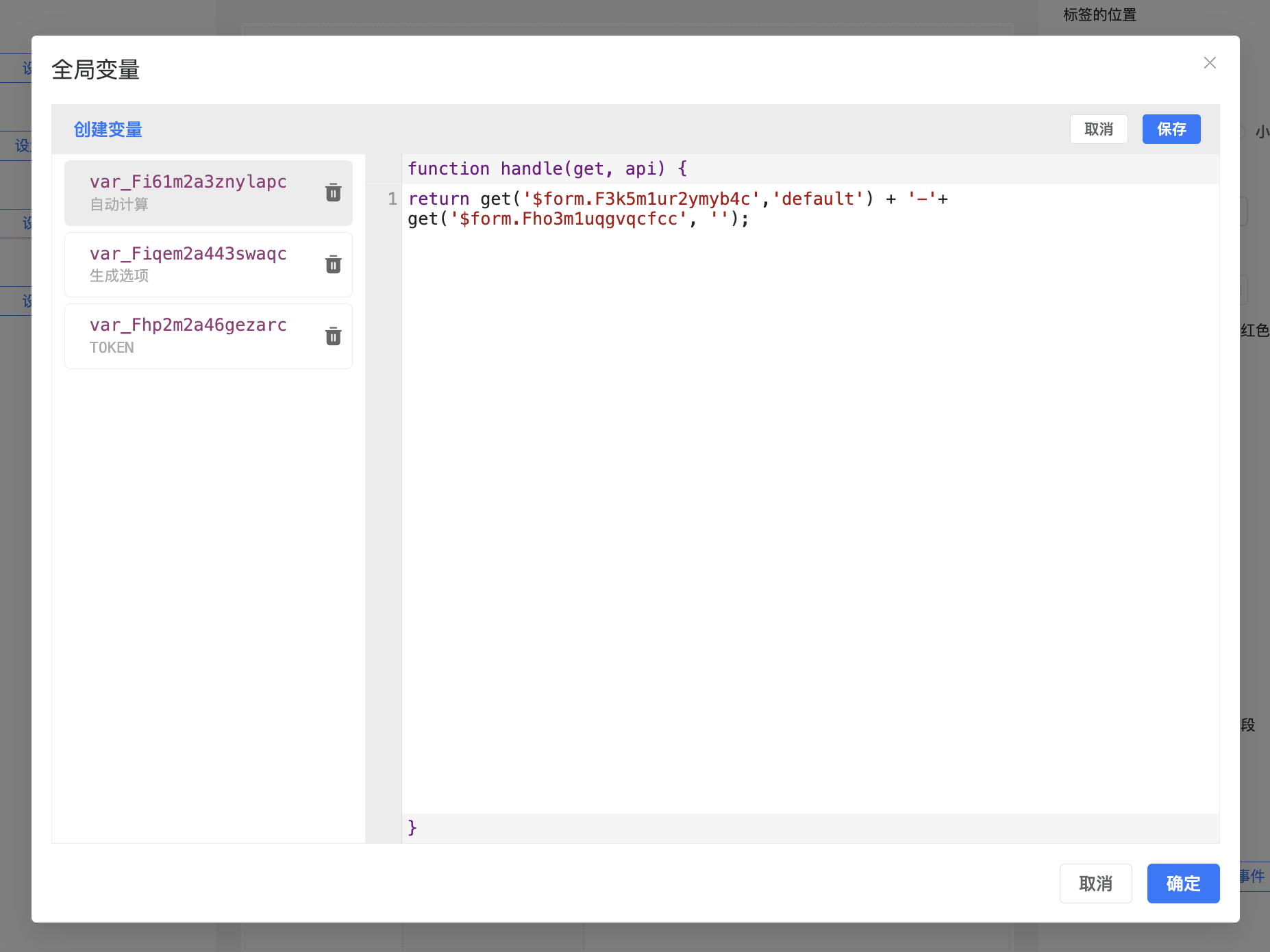Click the 全局变量 dialog title

tap(96, 70)
